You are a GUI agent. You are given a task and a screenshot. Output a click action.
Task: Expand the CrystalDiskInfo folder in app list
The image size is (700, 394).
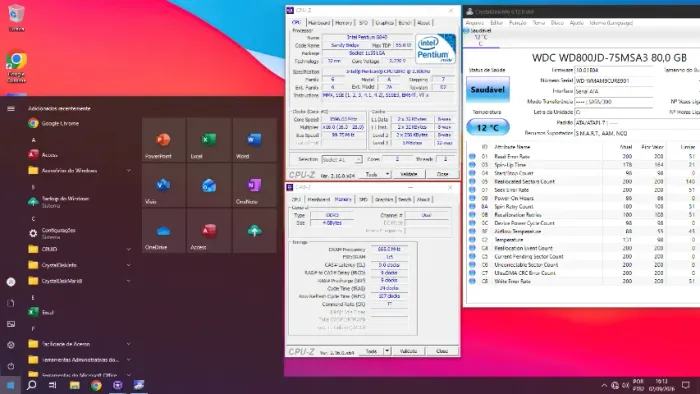(80, 265)
